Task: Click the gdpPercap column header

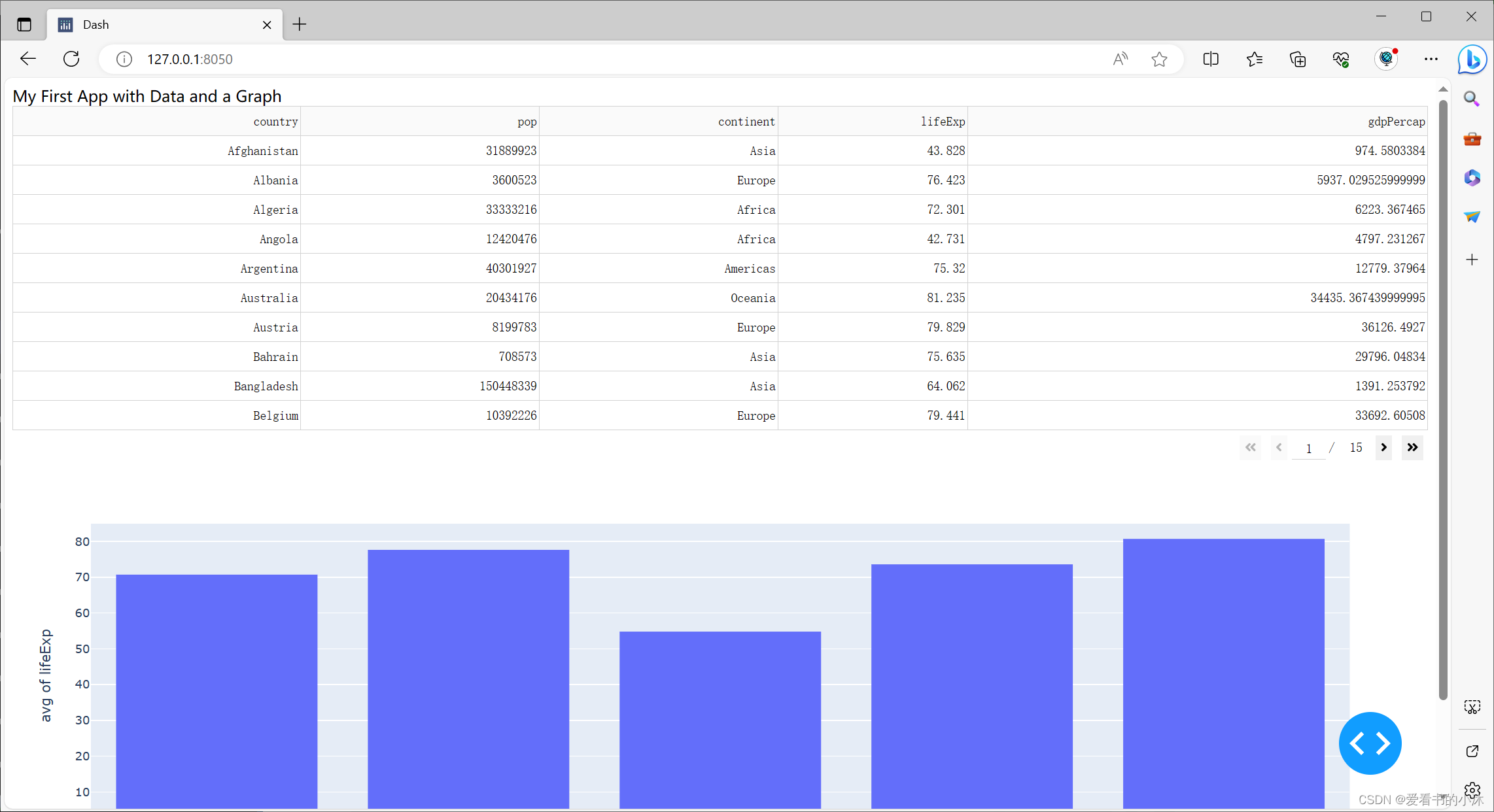Action: 1197,122
